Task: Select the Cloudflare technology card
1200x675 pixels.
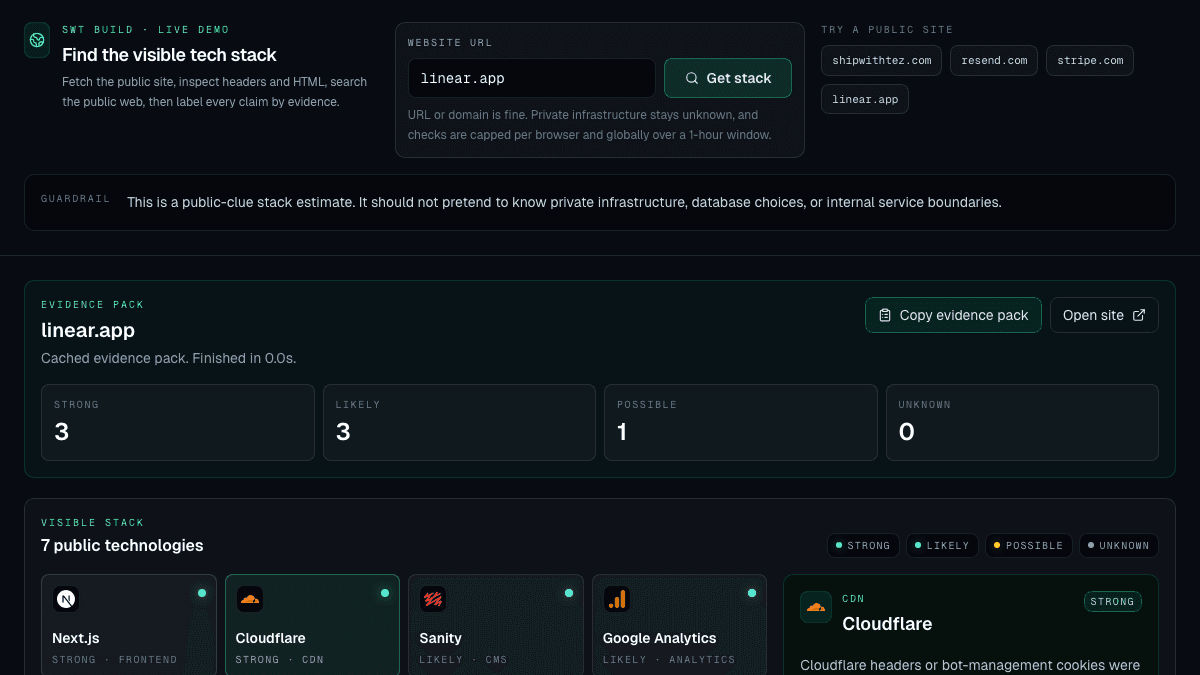Action: tap(312, 624)
